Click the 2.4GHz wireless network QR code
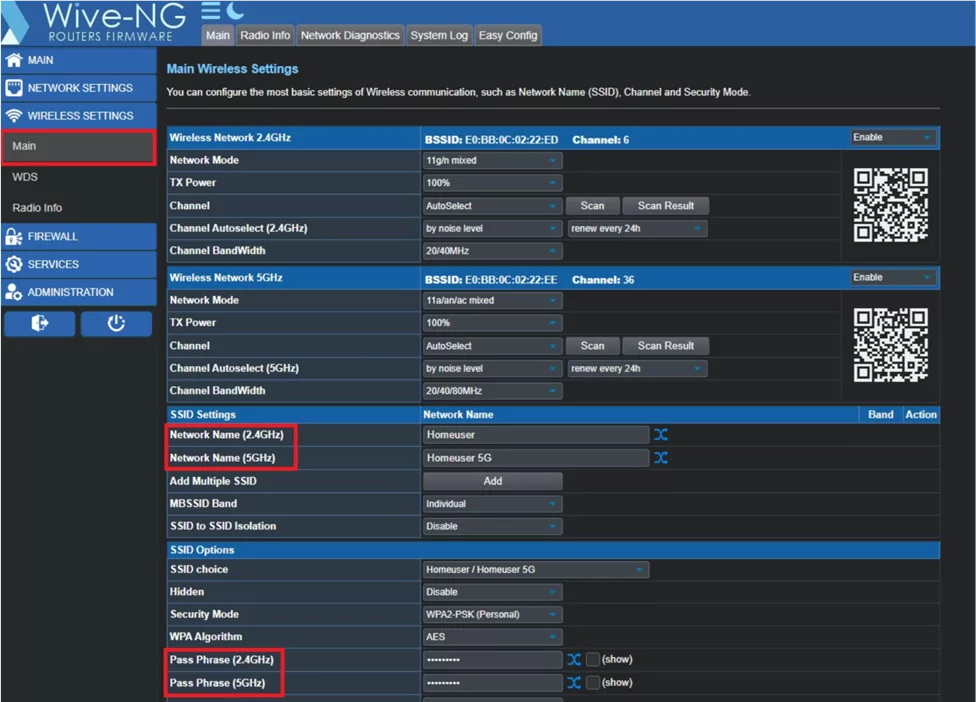 pos(890,205)
